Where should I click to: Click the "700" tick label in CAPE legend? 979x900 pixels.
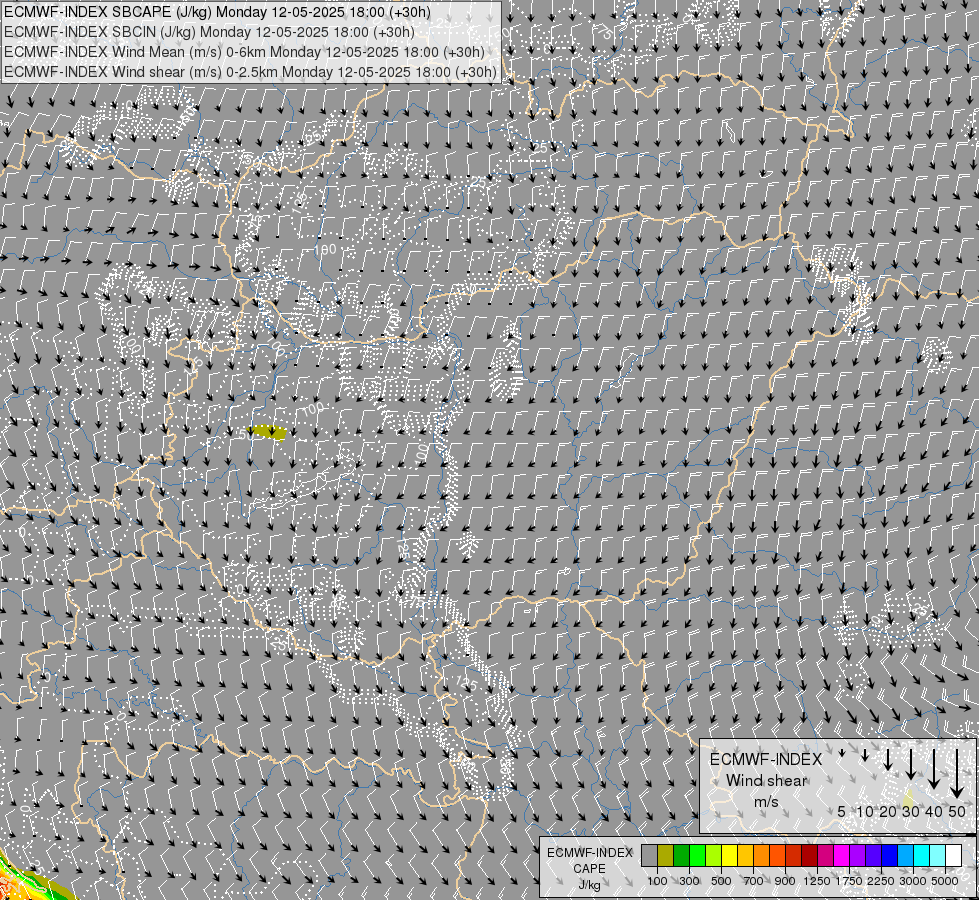[x=754, y=881]
